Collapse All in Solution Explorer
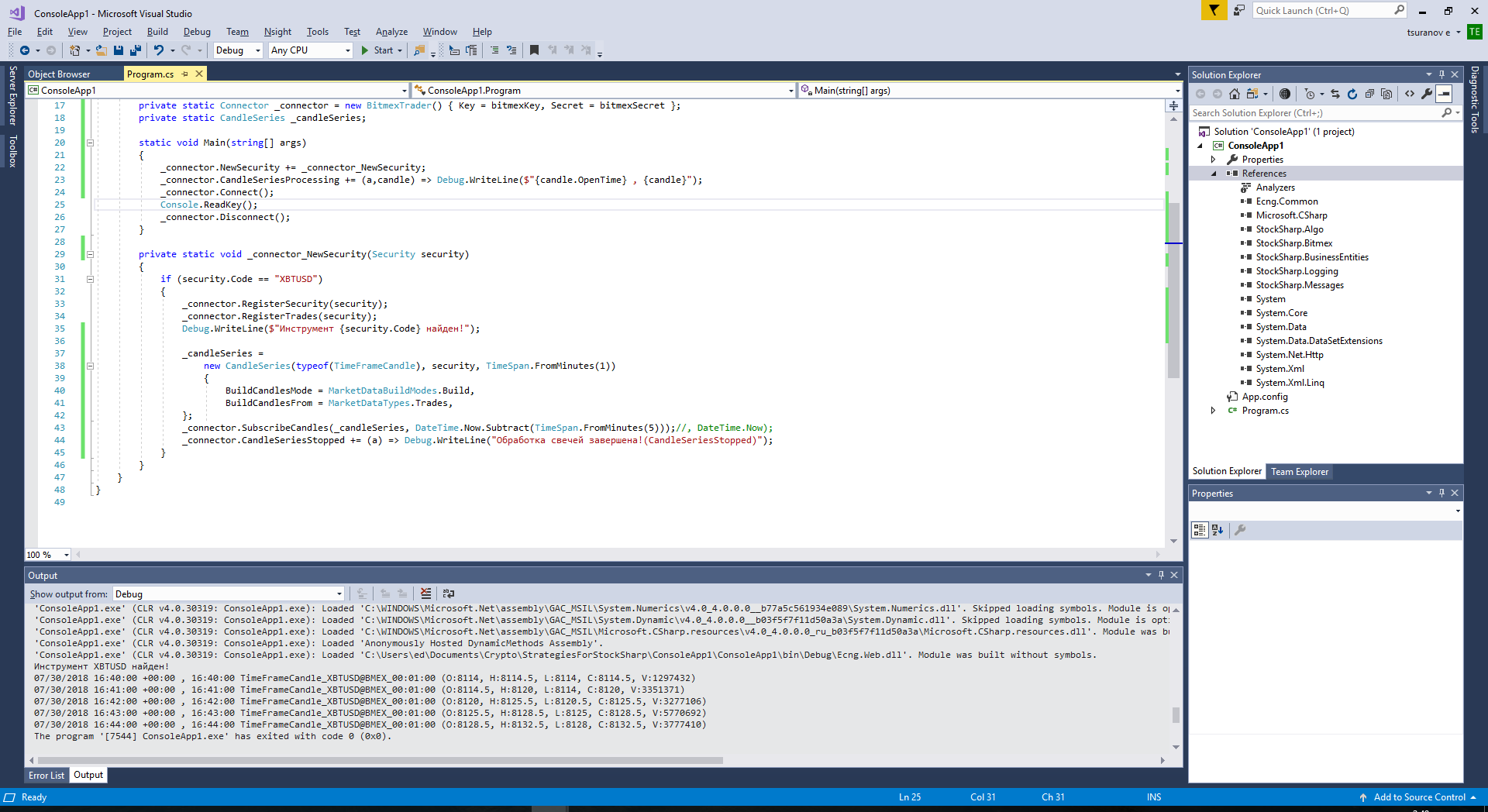Screen dimensions: 1488x812 1369,94
